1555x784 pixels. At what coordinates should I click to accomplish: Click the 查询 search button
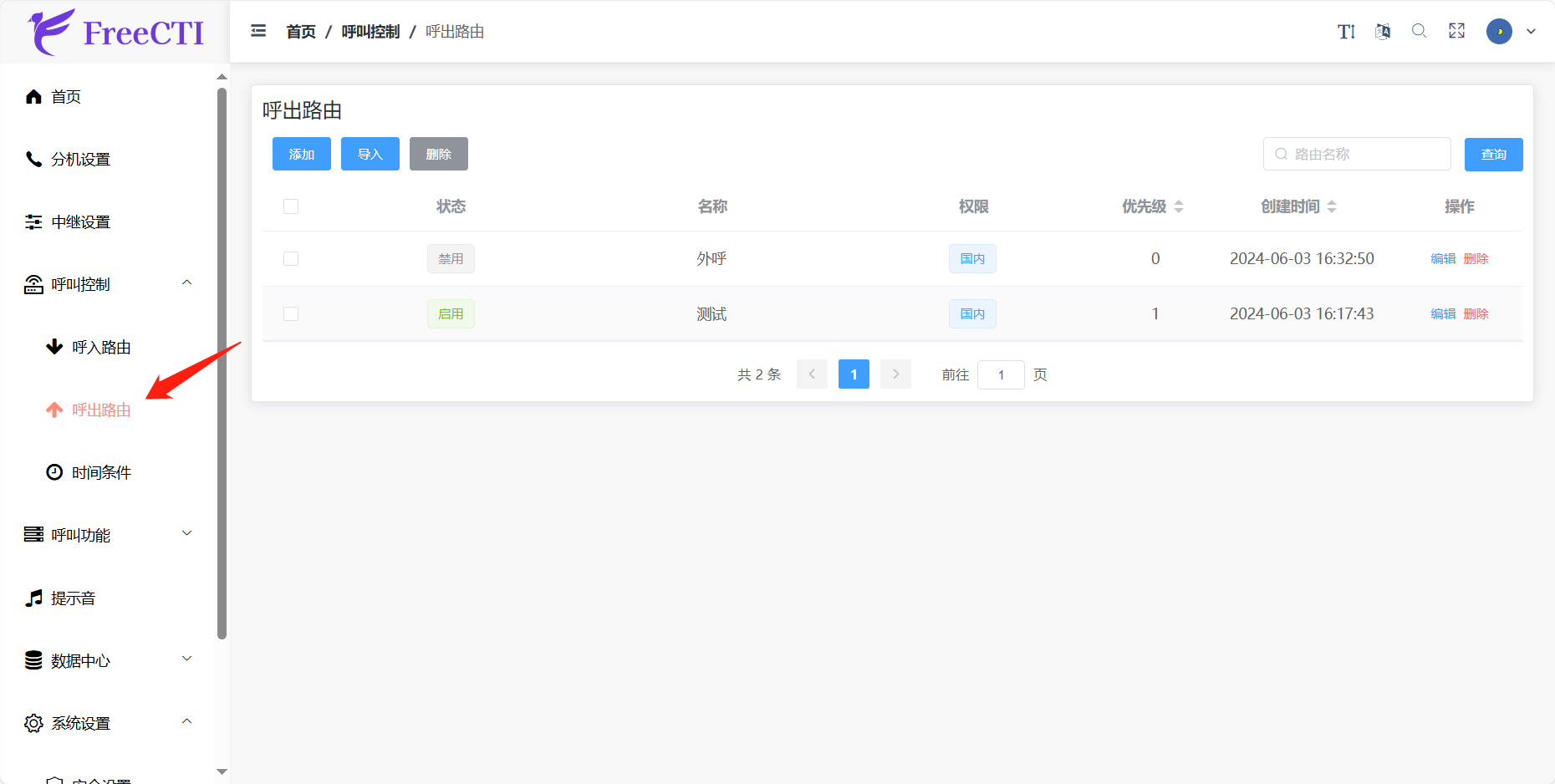(x=1493, y=155)
